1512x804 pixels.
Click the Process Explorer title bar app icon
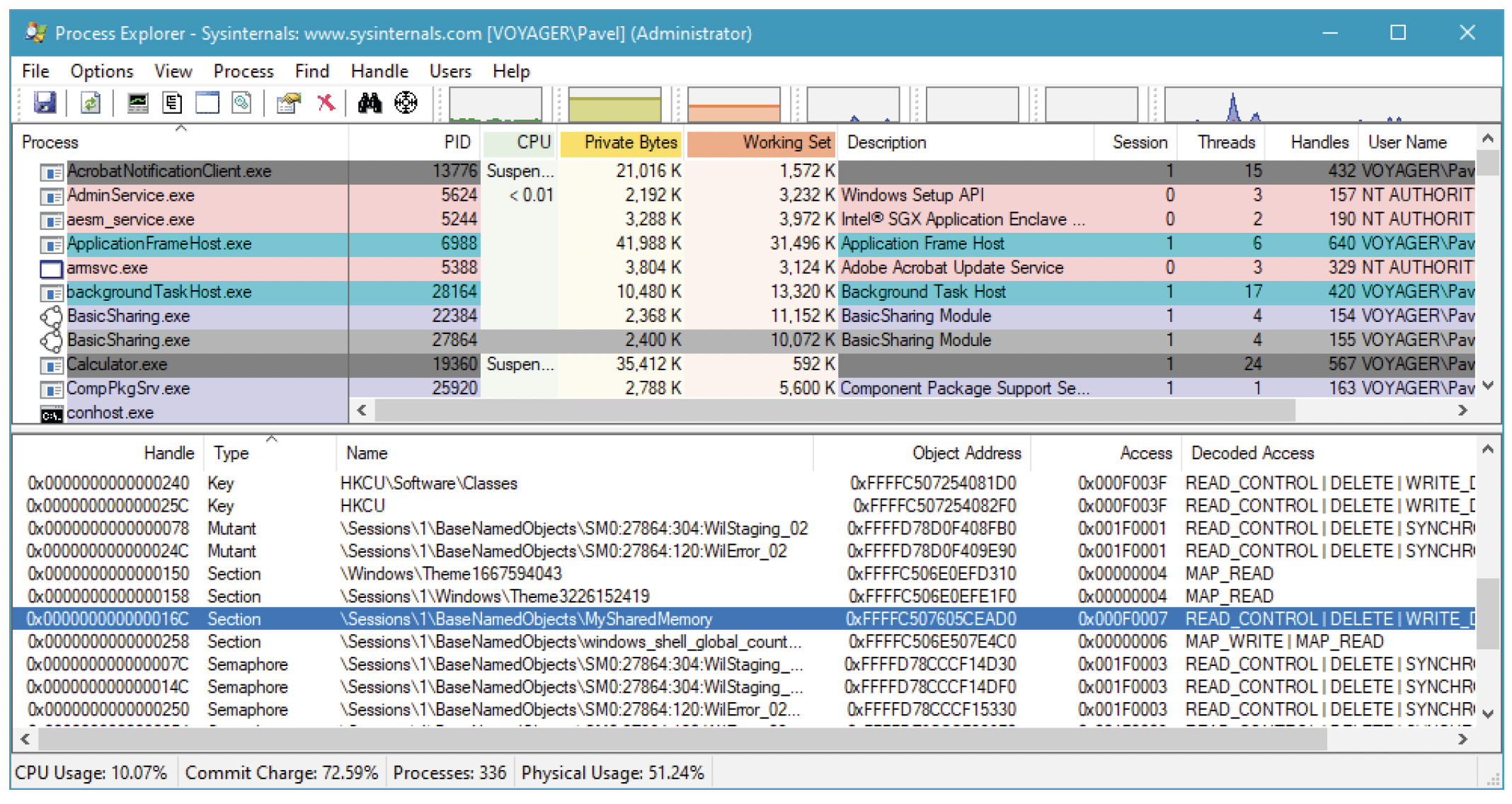pos(35,33)
